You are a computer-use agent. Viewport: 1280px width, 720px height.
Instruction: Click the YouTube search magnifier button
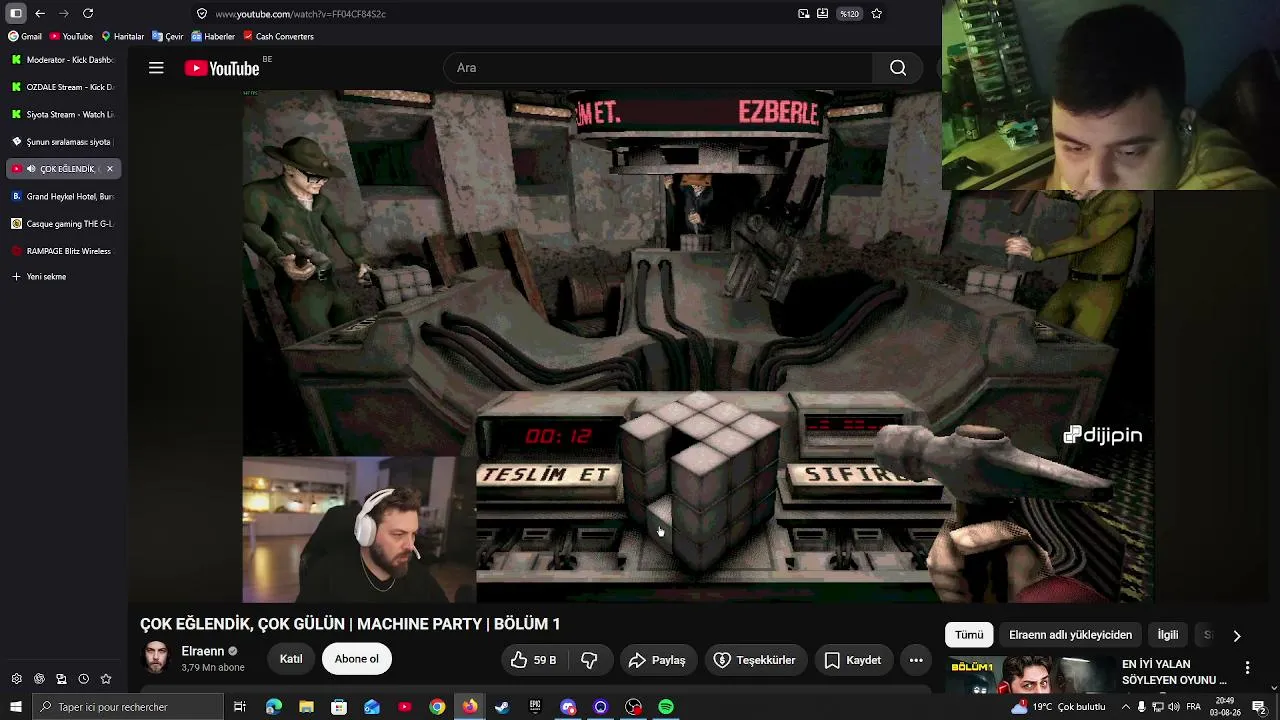point(898,68)
